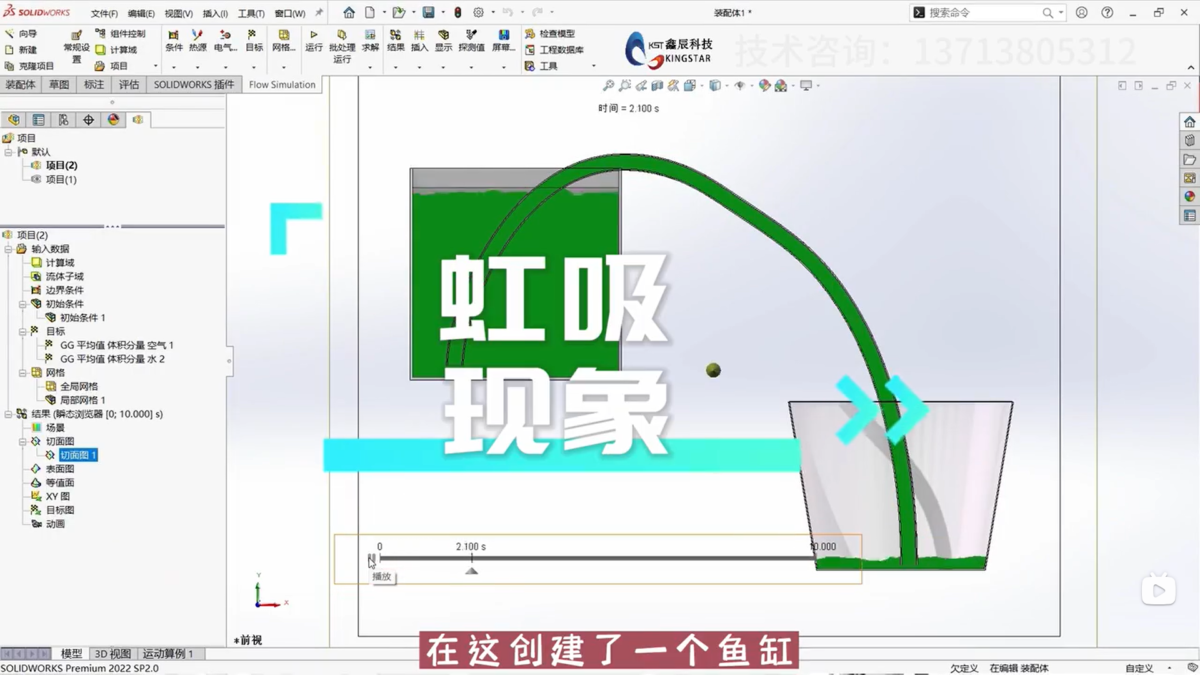1200x675 pixels.
Task: Click the play button on time slider
Action: (x=372, y=561)
